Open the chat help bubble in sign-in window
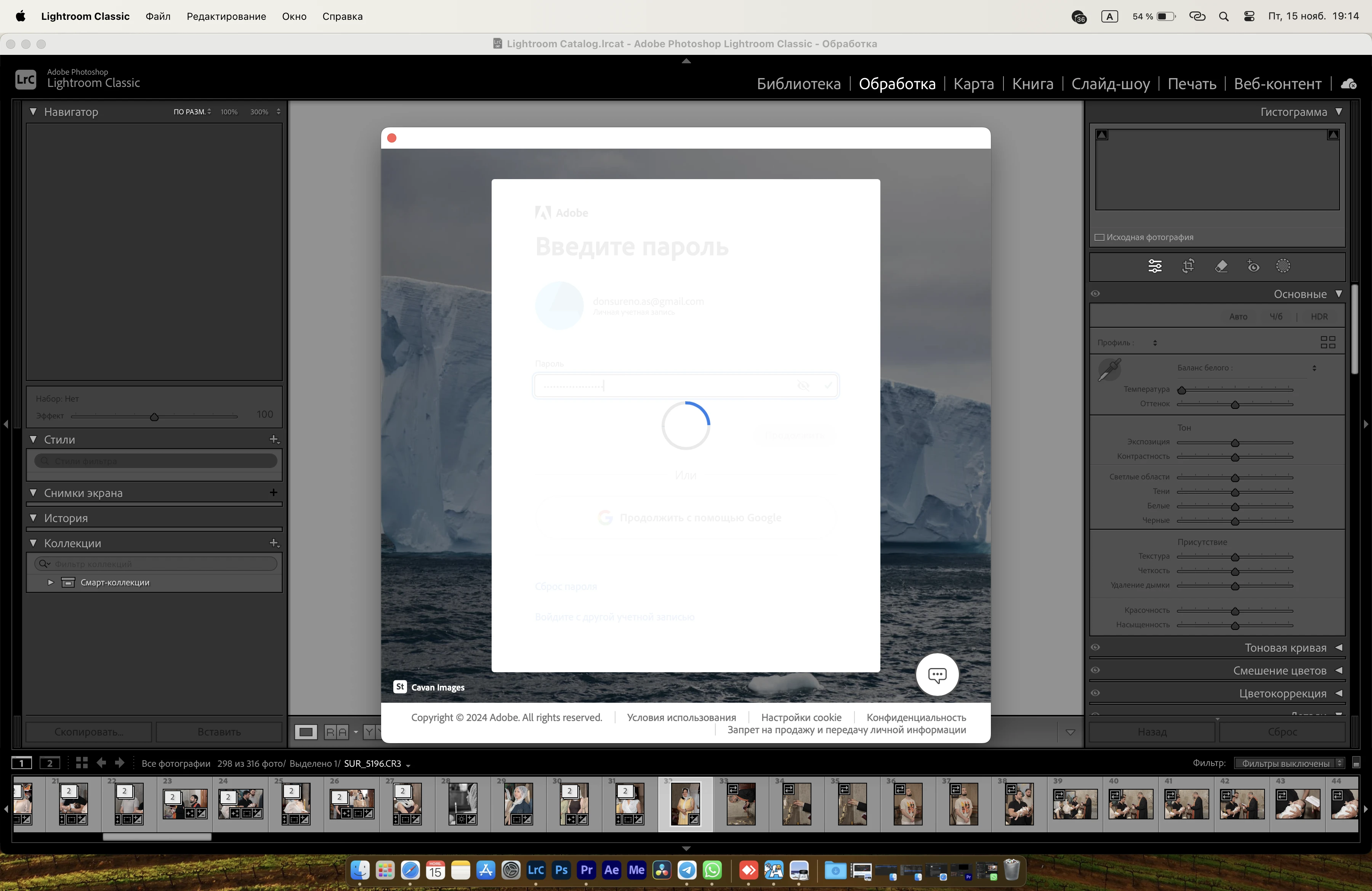1372x891 pixels. coord(937,675)
